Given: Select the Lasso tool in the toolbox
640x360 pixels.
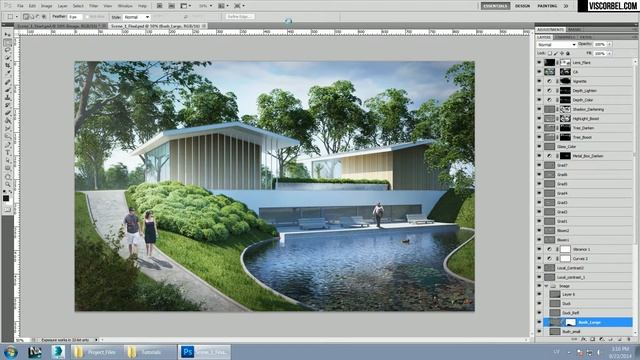Looking at the screenshot, I should coord(7,50).
